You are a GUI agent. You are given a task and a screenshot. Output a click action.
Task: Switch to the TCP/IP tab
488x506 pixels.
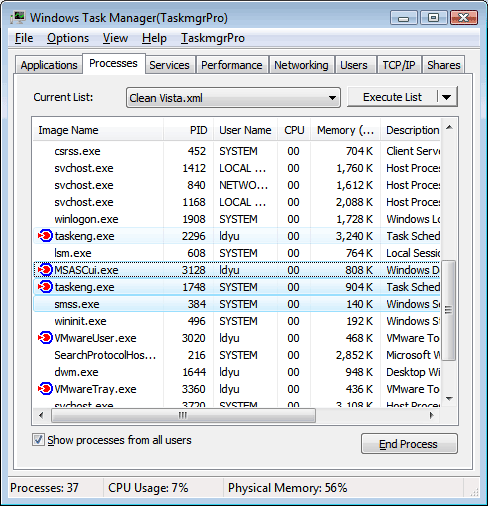(x=399, y=65)
